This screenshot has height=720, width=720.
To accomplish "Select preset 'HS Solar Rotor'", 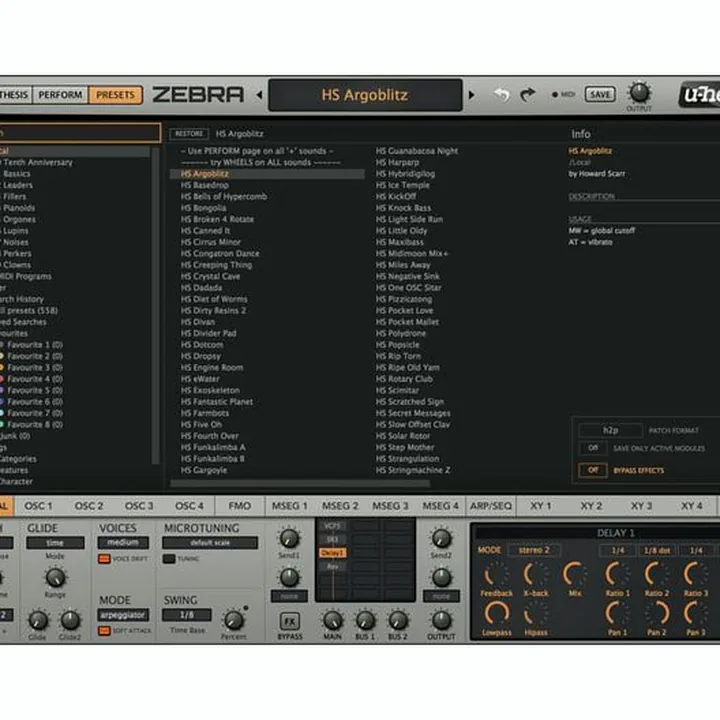I will pos(403,436).
